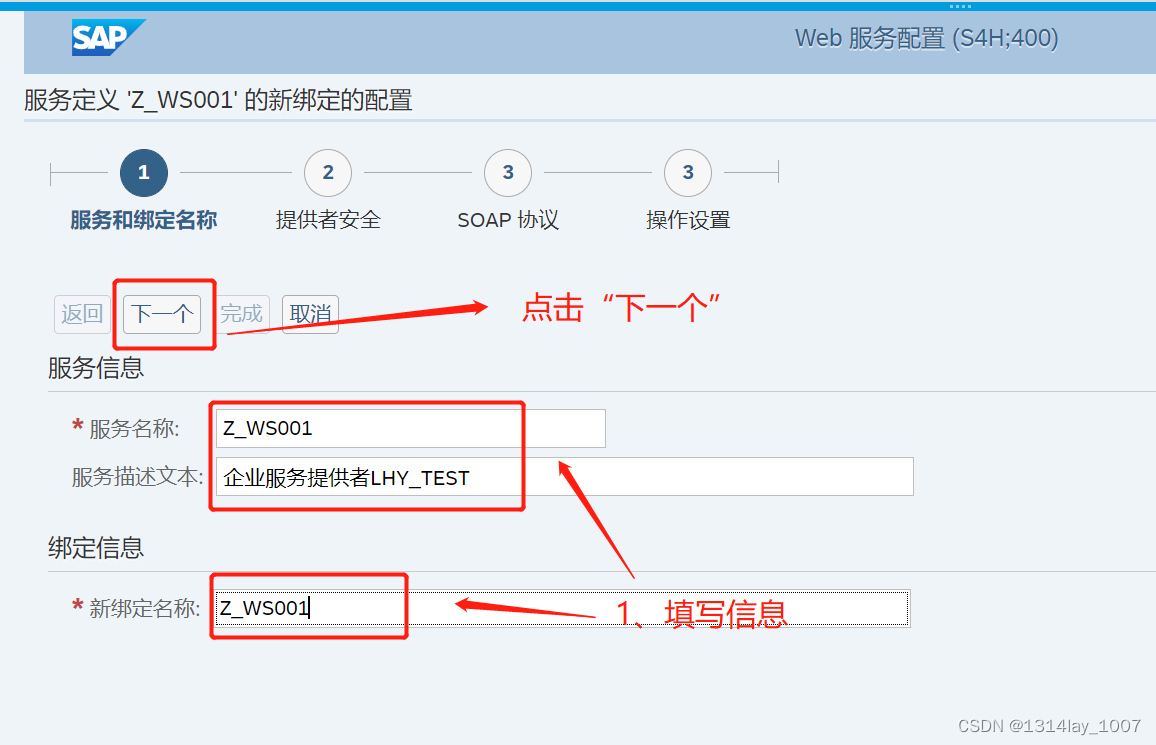Select wizard step 2 提供者安全
The width and height of the screenshot is (1156, 745).
[x=328, y=172]
